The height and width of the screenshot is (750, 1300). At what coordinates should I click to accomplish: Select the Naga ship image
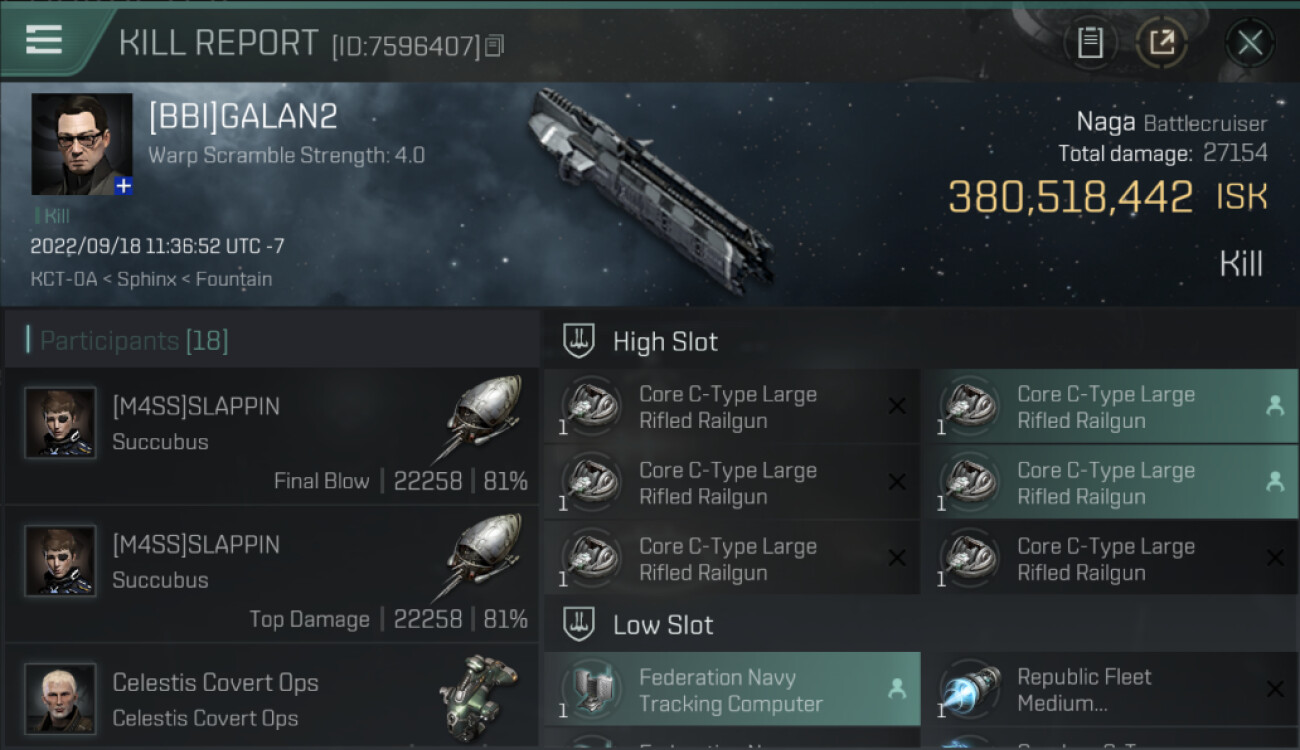point(652,190)
